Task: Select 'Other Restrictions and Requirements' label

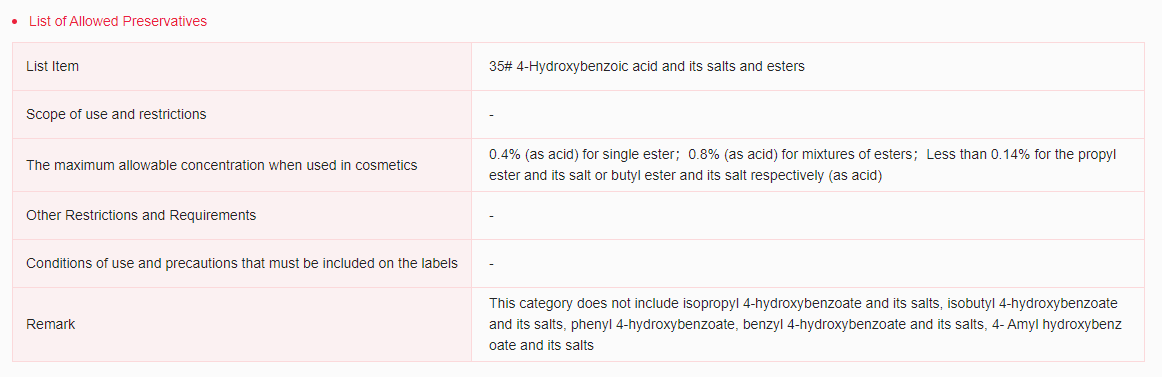Action: [x=141, y=216]
